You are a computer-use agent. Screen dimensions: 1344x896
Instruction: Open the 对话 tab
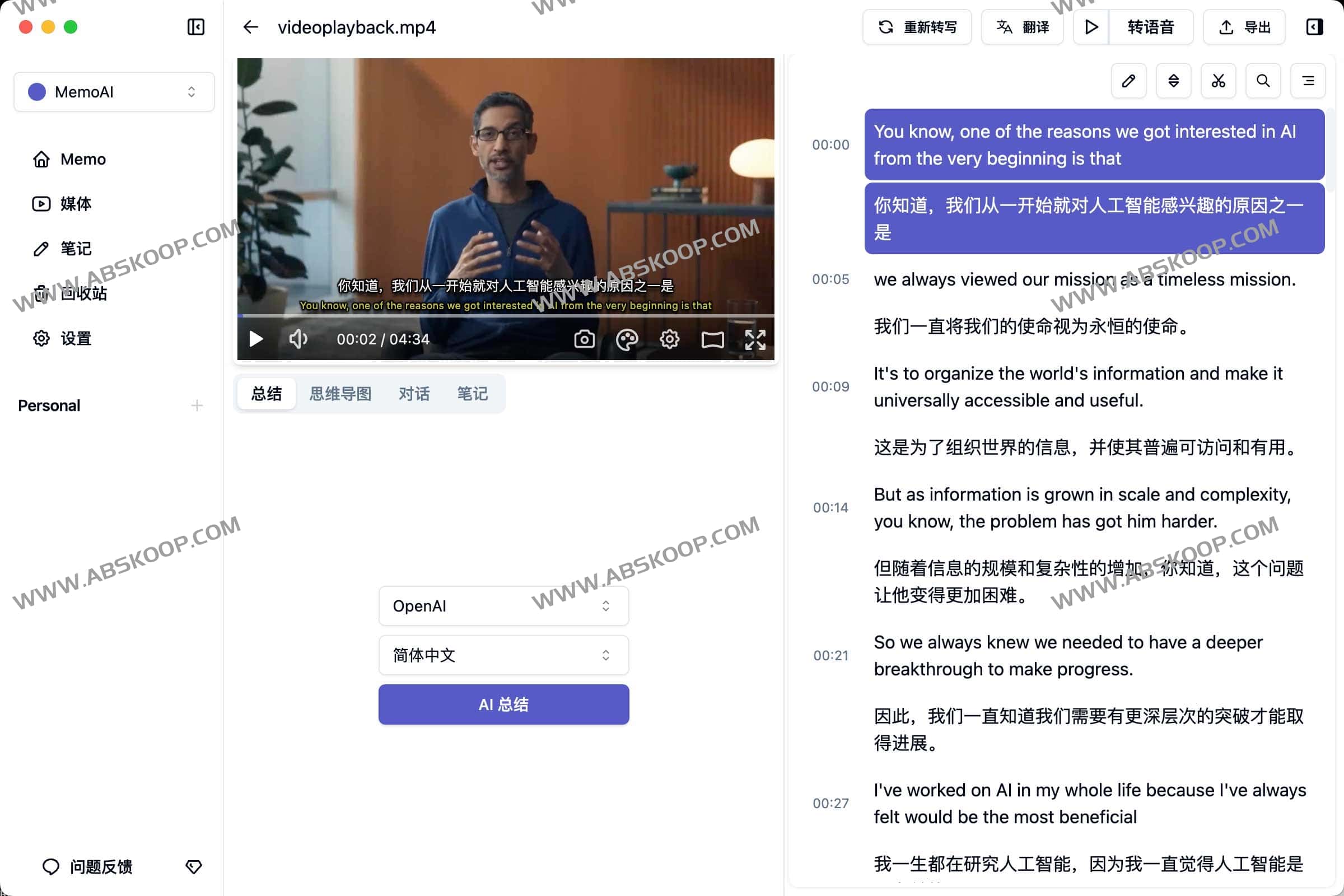[414, 393]
